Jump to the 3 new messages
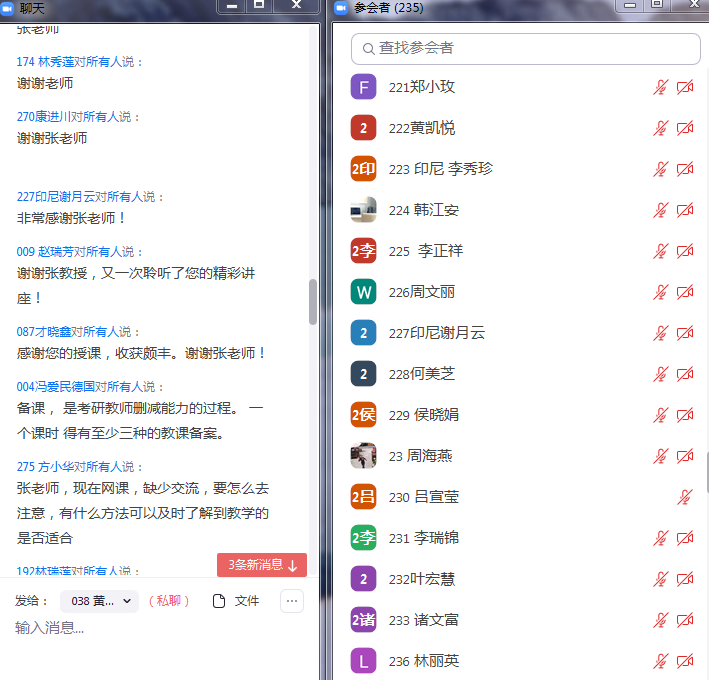Viewport: 709px width, 680px height. click(262, 565)
